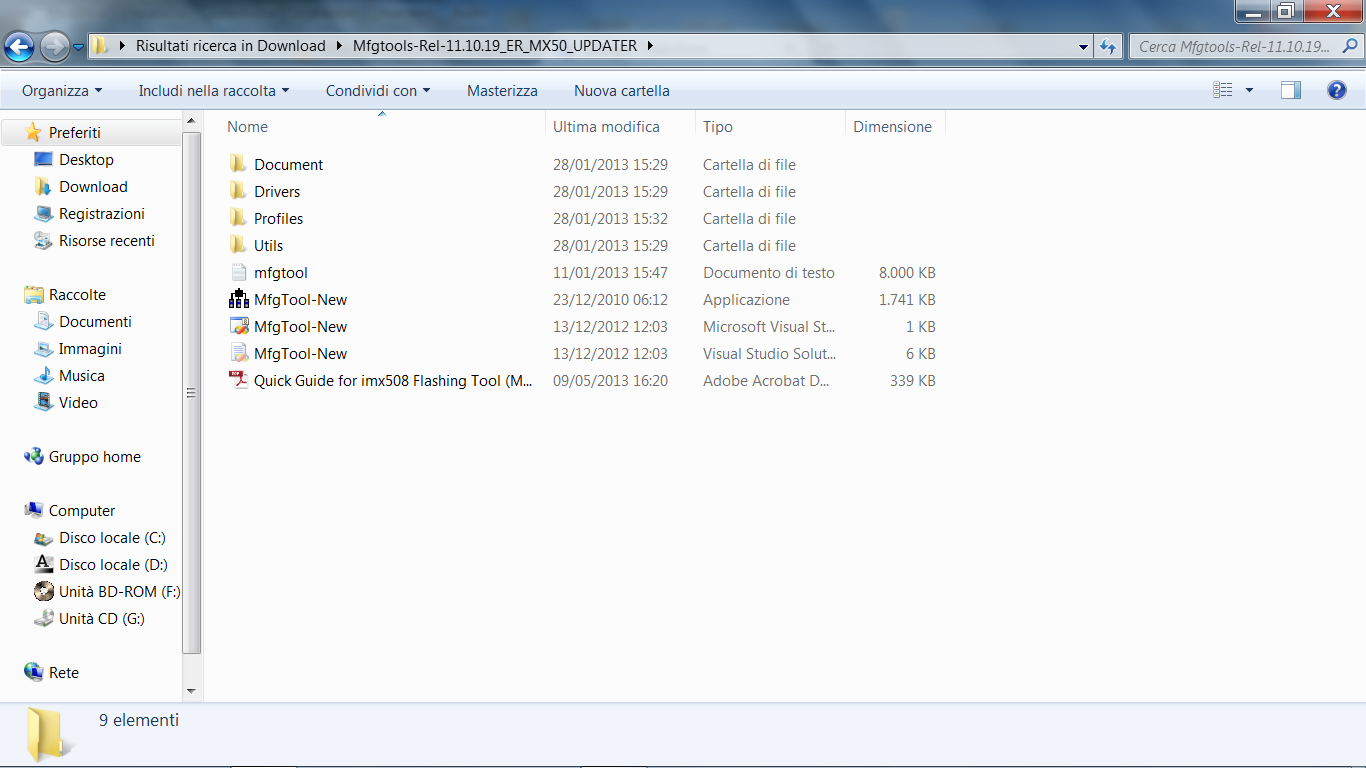Viewport: 1366px width, 768px height.
Task: Click the 8.000 KB size of mfgtool
Action: [907, 272]
